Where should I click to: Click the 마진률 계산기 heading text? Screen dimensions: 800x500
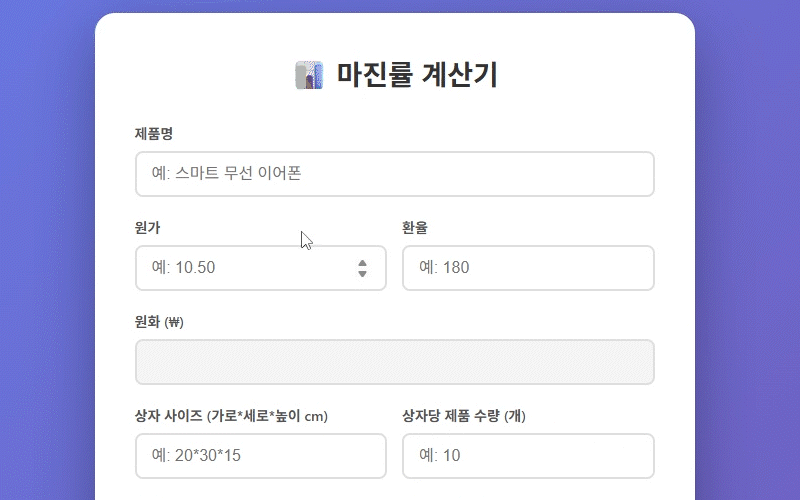pyautogui.click(x=417, y=75)
